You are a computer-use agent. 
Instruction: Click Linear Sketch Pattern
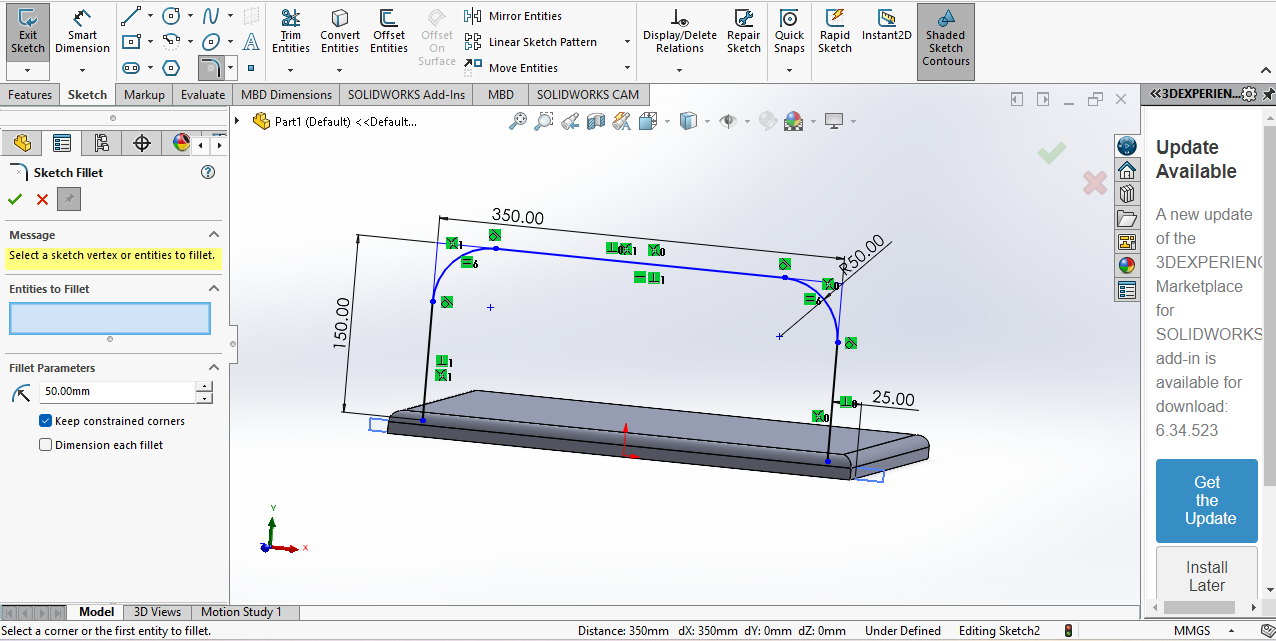point(531,42)
